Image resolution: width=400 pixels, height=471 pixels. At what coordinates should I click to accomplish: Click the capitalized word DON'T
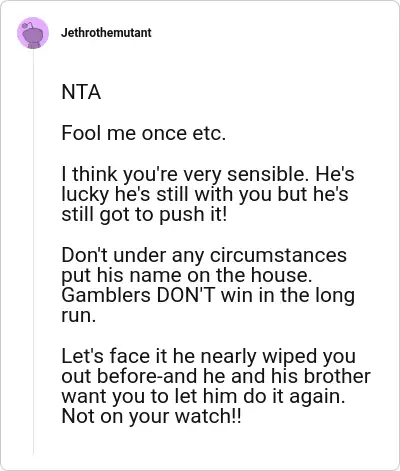[186, 295]
